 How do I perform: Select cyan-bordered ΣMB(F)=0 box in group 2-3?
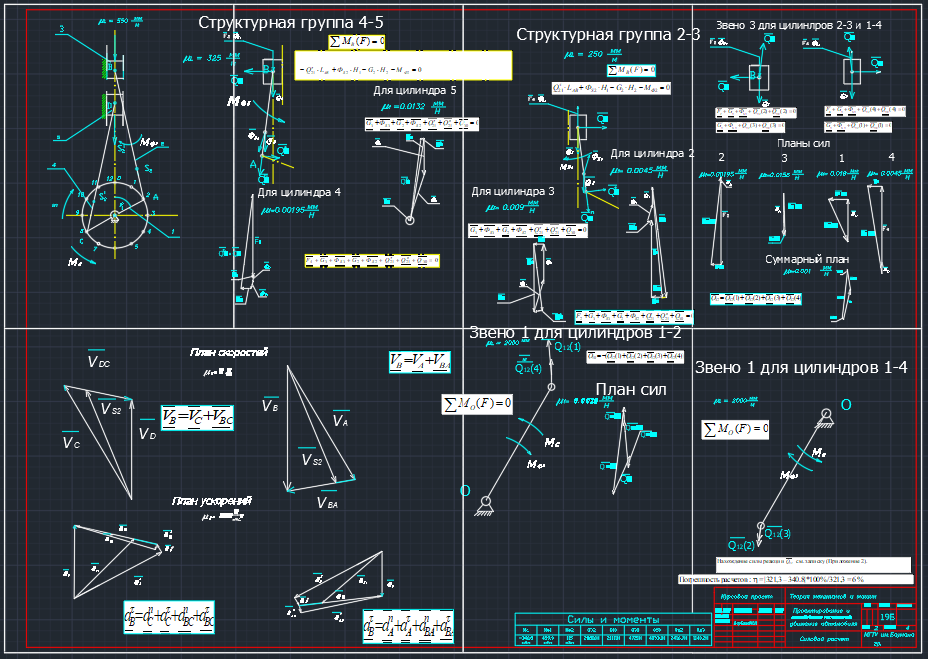point(631,70)
